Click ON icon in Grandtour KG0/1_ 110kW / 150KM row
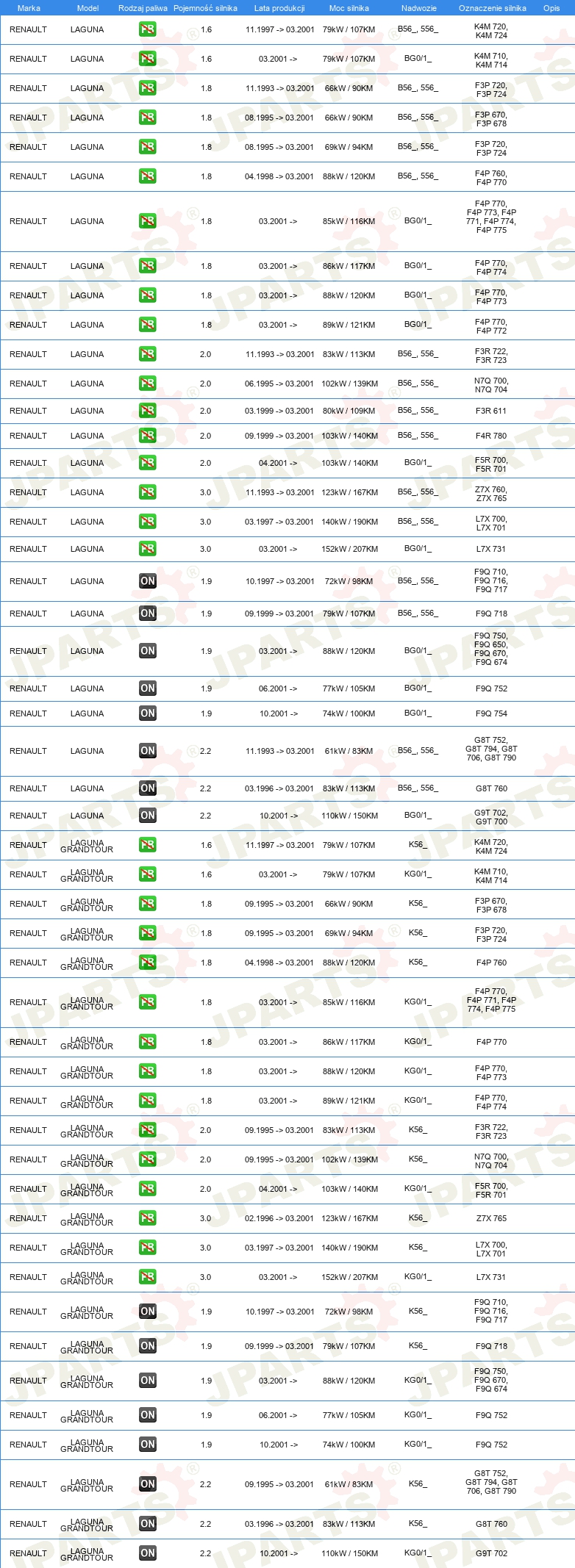 147,1553
